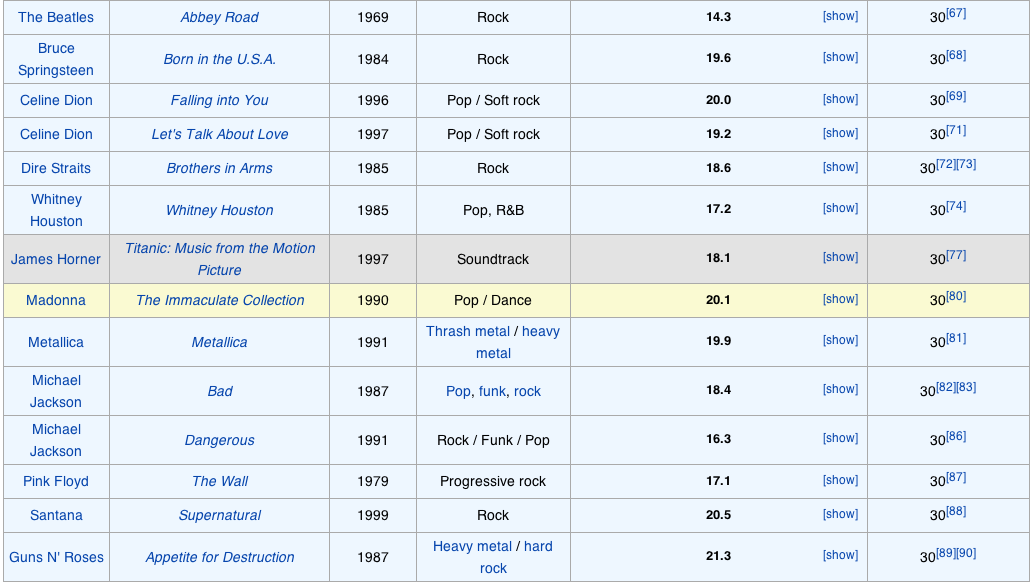1036x585 pixels.
Task: Open Born in the U.S.A. album page
Action: [219, 59]
